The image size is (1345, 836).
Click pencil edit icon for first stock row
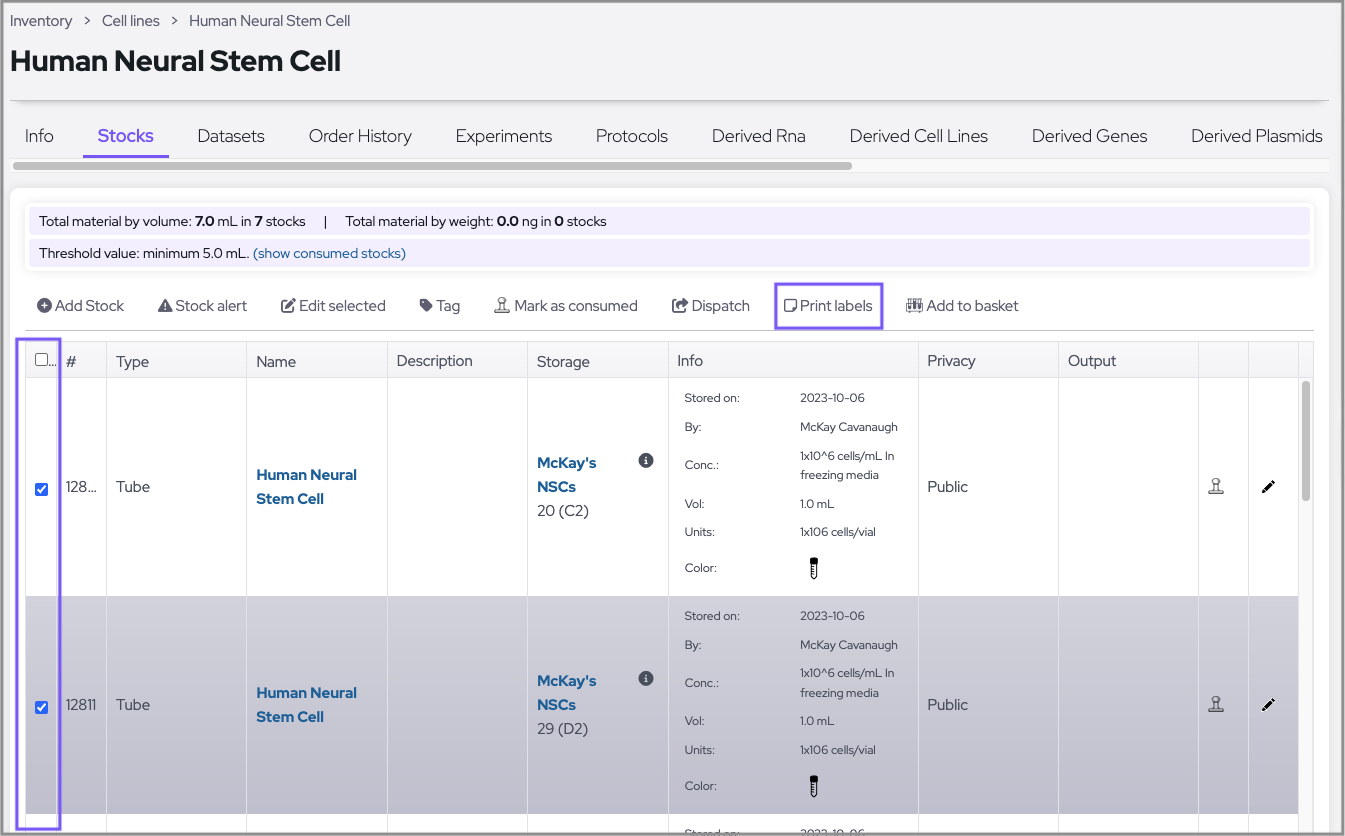1268,487
